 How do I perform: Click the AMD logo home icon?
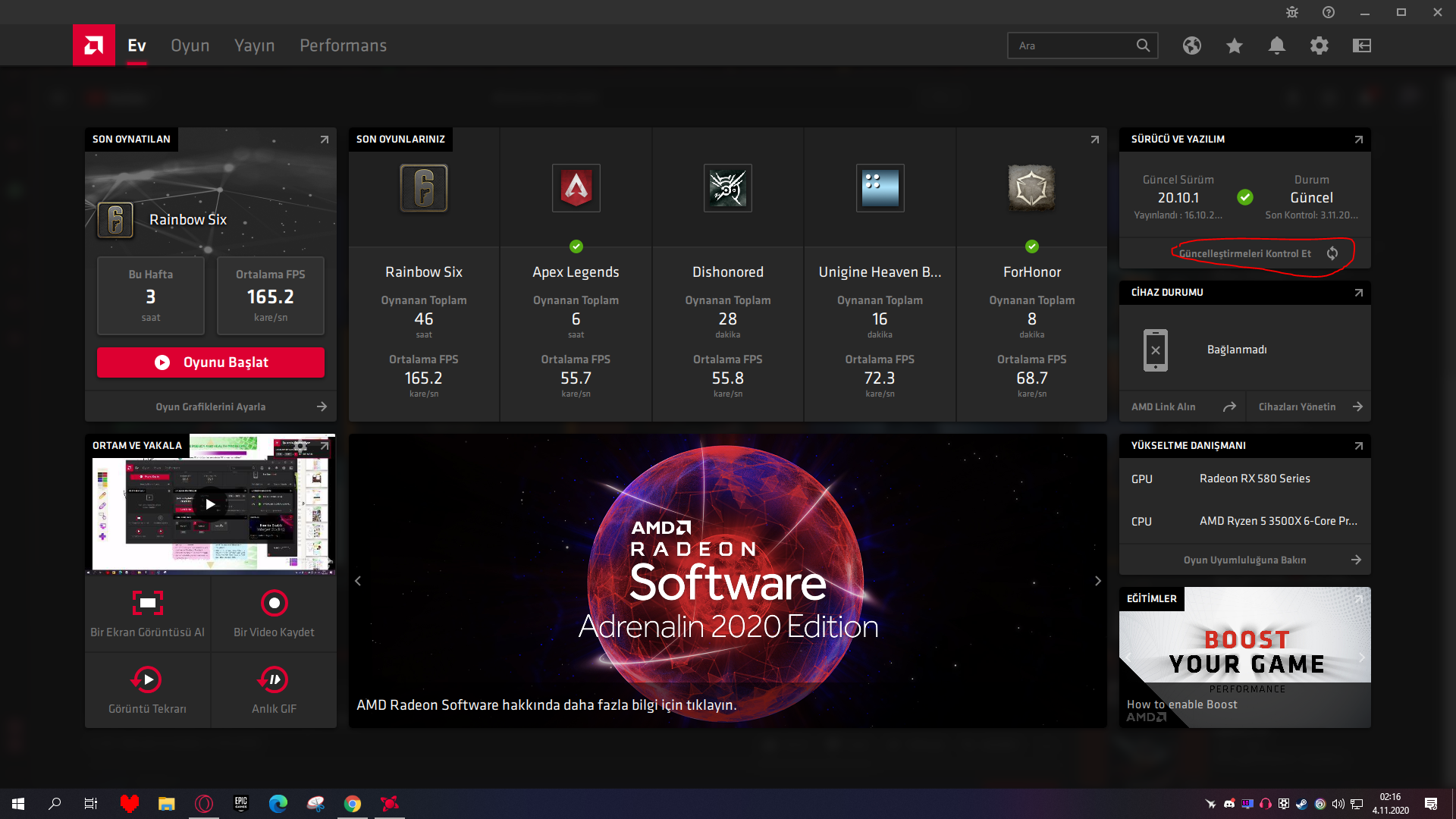click(94, 45)
